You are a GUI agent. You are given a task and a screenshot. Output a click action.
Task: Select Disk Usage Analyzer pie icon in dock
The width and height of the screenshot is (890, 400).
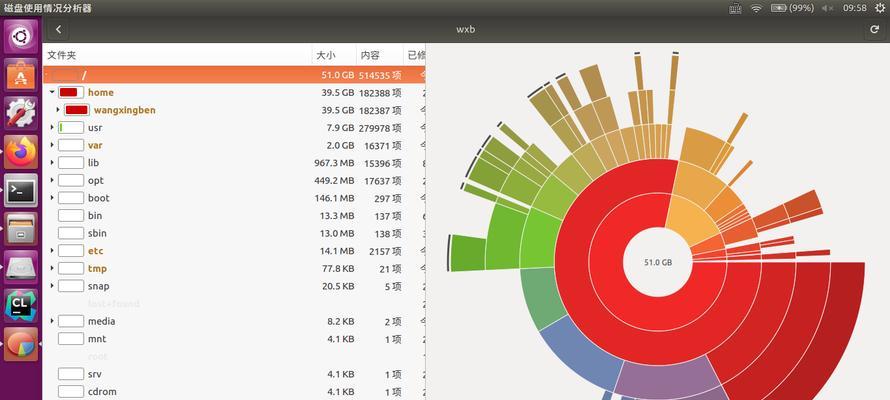pyautogui.click(x=20, y=344)
